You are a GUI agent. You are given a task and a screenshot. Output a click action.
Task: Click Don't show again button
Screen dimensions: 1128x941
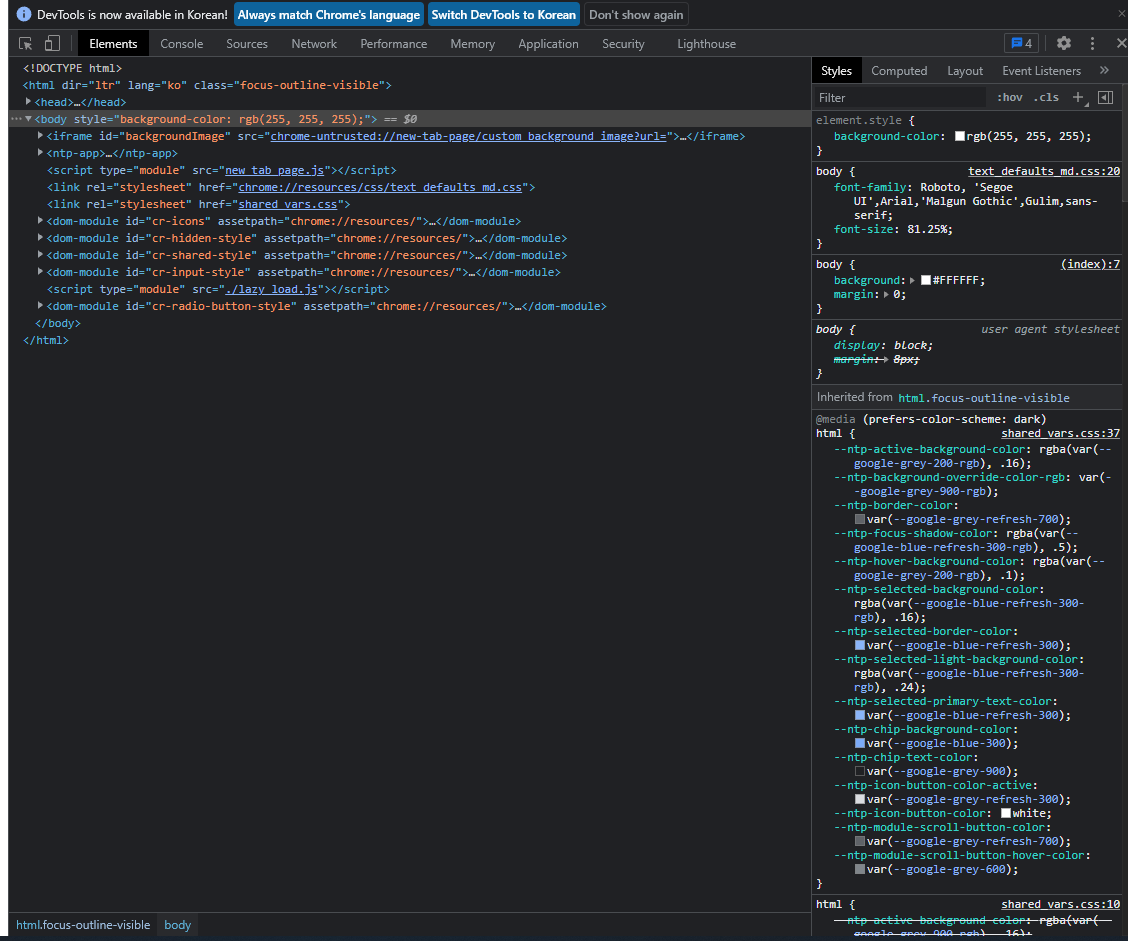click(x=636, y=14)
